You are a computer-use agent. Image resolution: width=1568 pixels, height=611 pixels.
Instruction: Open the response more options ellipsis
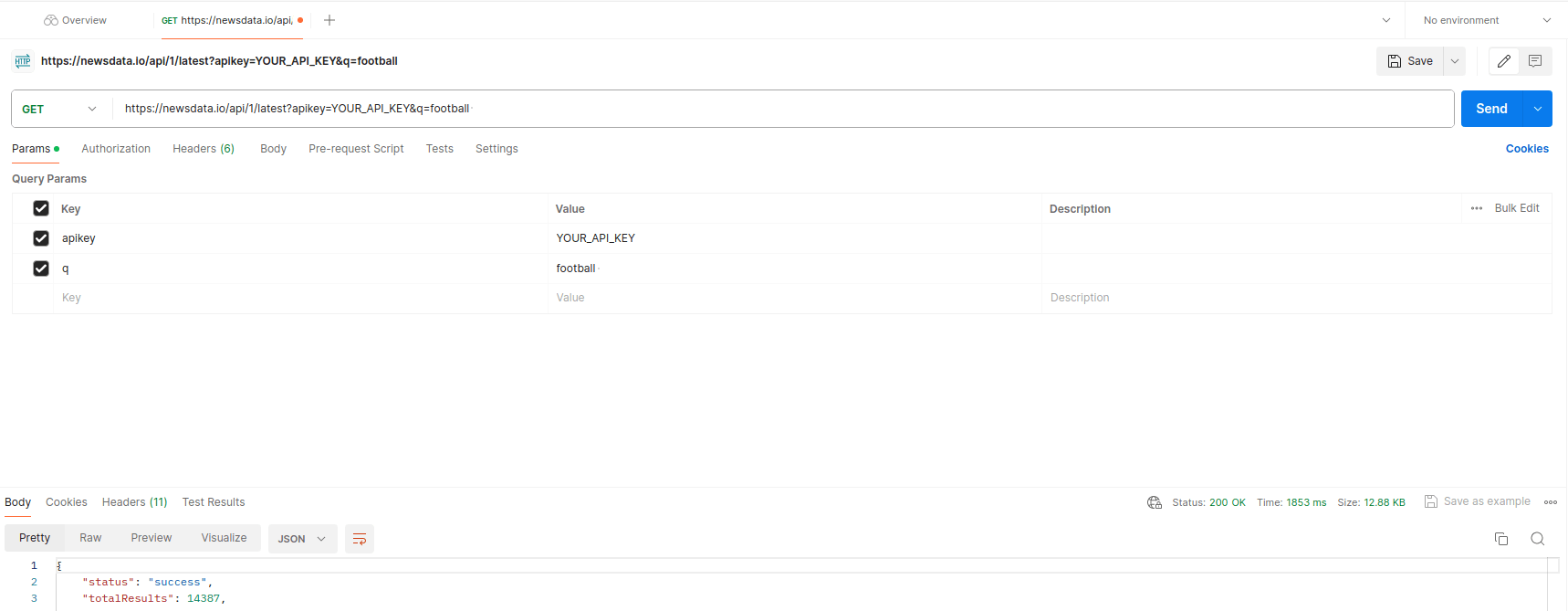click(1551, 502)
